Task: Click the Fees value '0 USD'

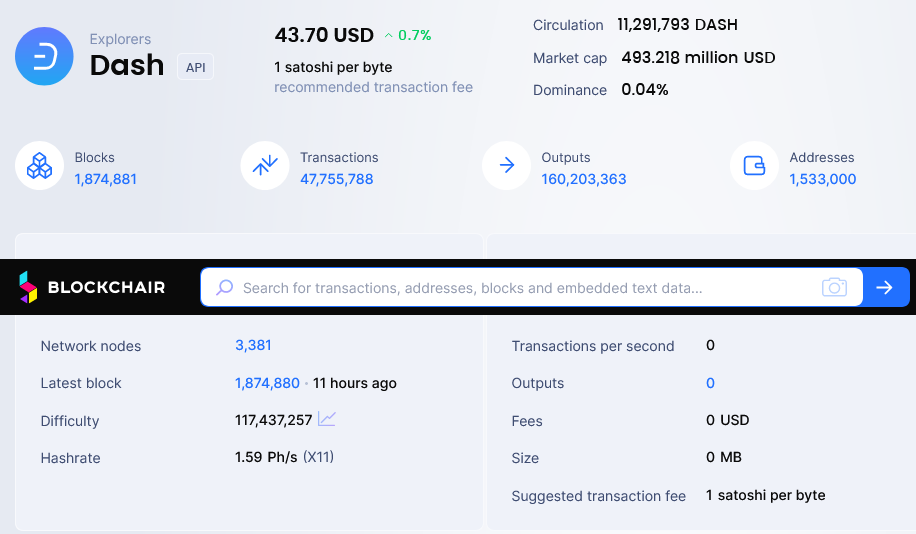Action: tap(727, 420)
